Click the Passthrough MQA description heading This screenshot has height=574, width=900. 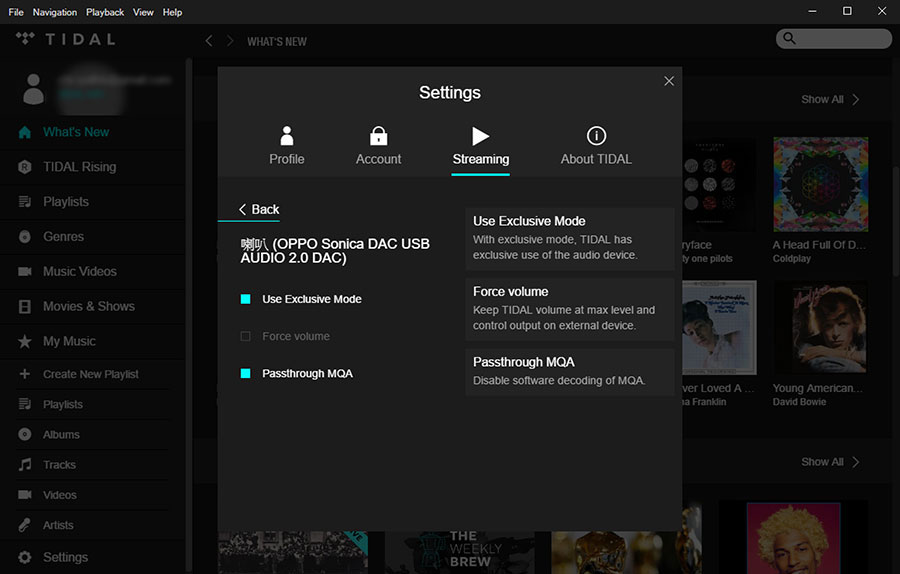[x=523, y=362]
